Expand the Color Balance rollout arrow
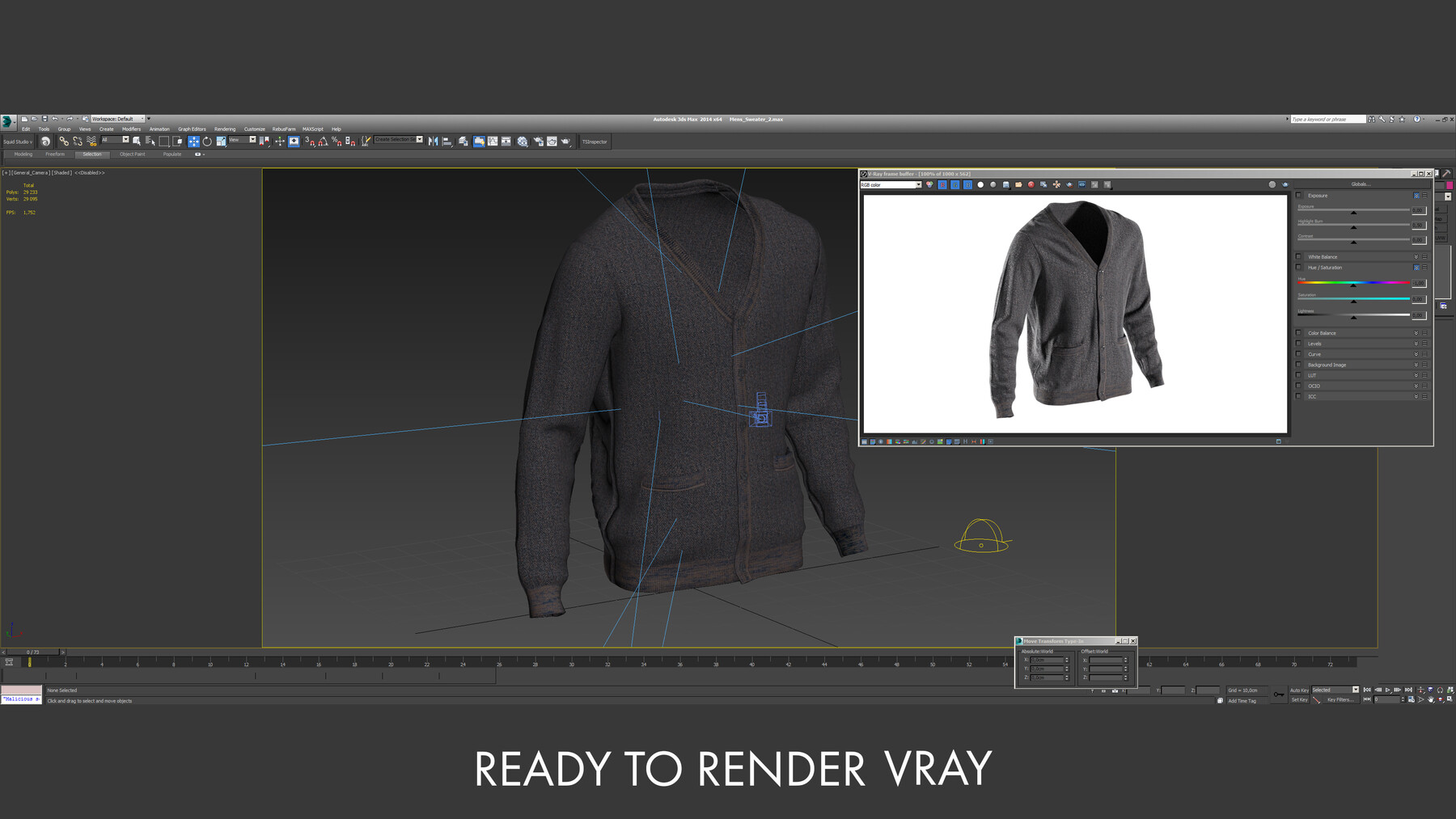The height and width of the screenshot is (819, 1456). tap(1416, 333)
